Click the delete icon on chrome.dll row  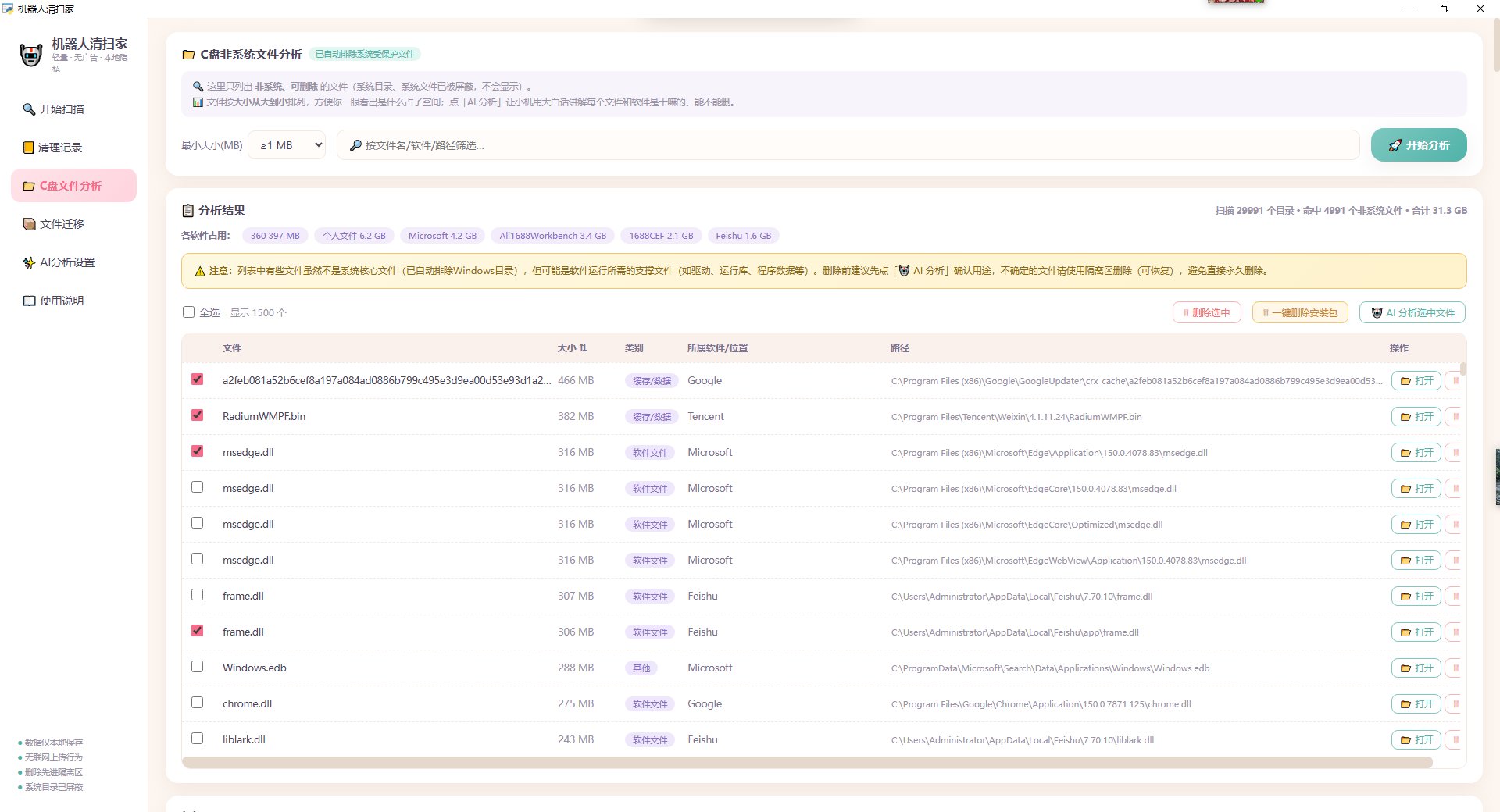1453,704
